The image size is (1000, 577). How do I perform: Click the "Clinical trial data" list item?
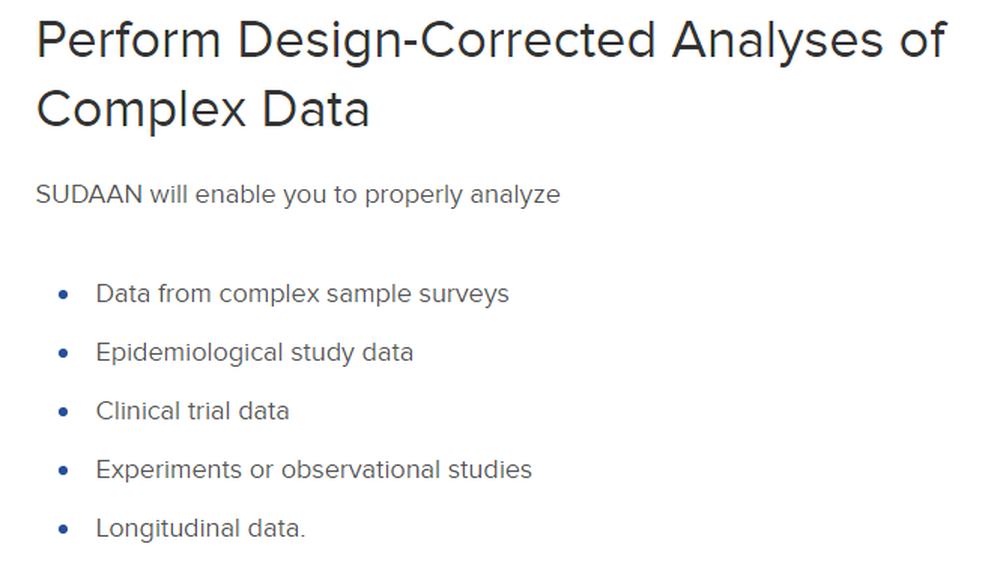(x=192, y=411)
